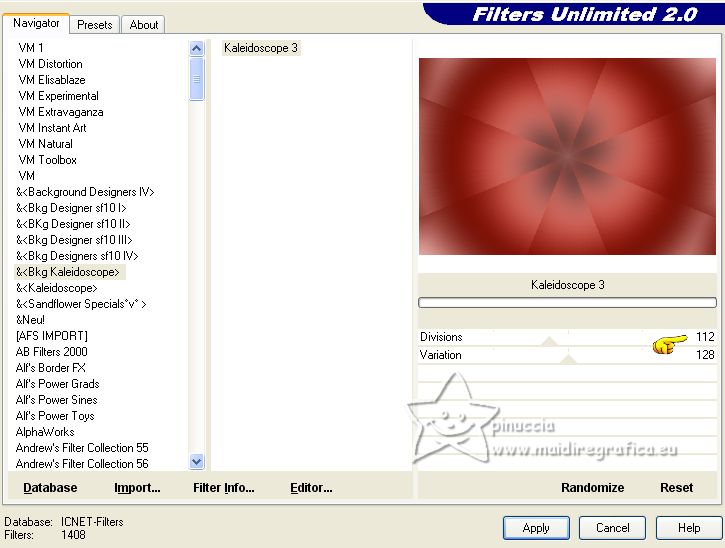Select &<Bkg Designer sf10 I> category
This screenshot has height=548, width=725.
point(71,208)
